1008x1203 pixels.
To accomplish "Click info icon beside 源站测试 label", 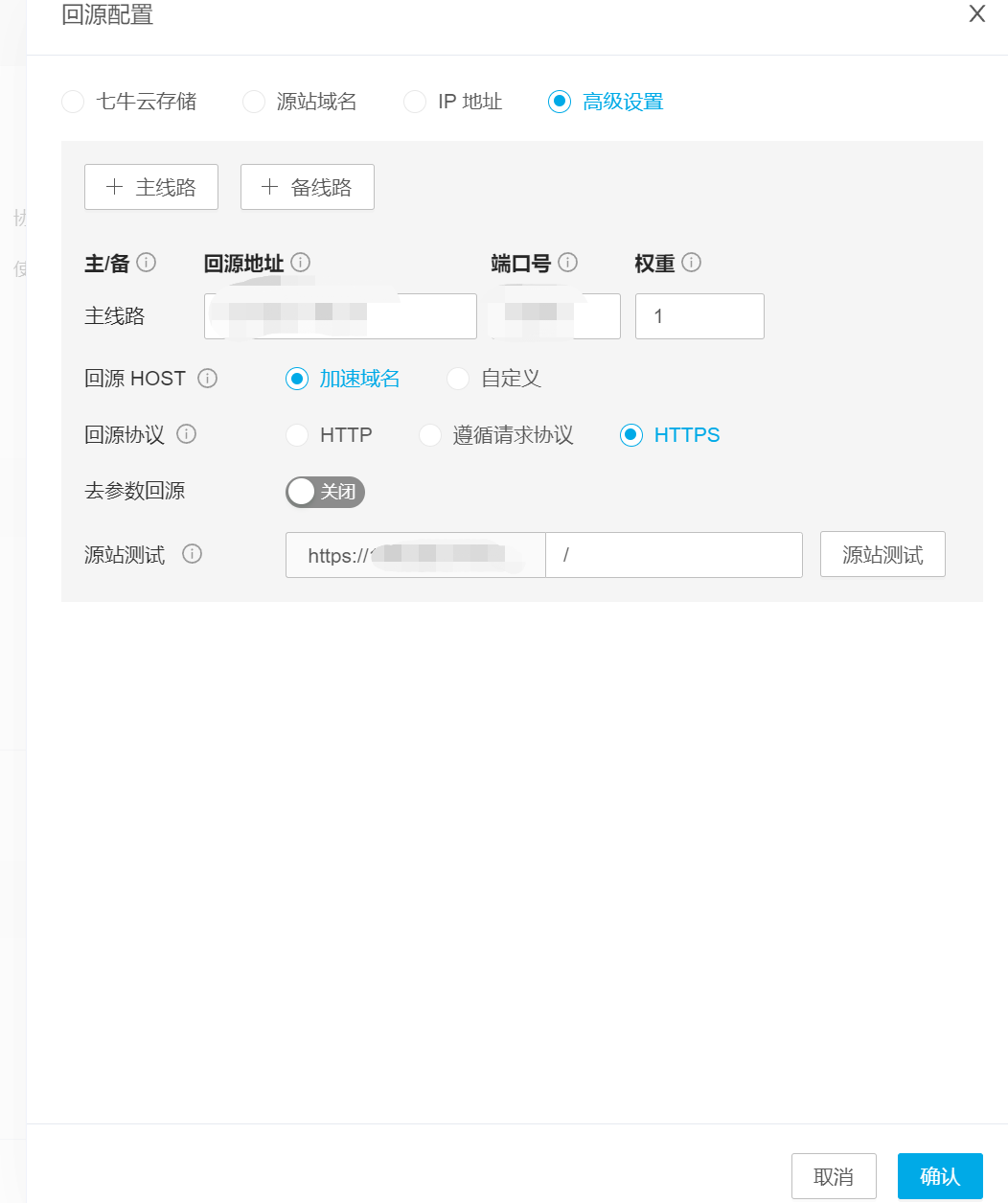I will [193, 553].
